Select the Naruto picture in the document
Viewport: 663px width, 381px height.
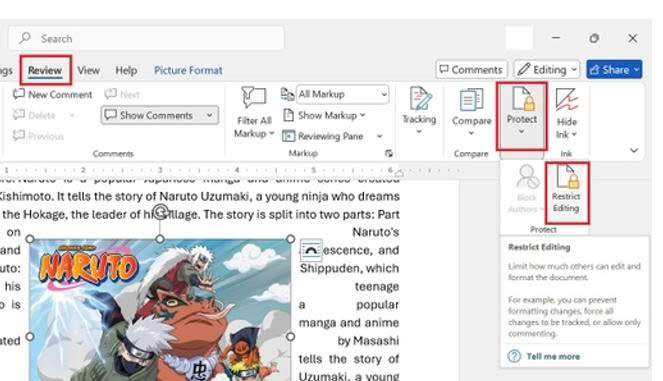pyautogui.click(x=160, y=309)
